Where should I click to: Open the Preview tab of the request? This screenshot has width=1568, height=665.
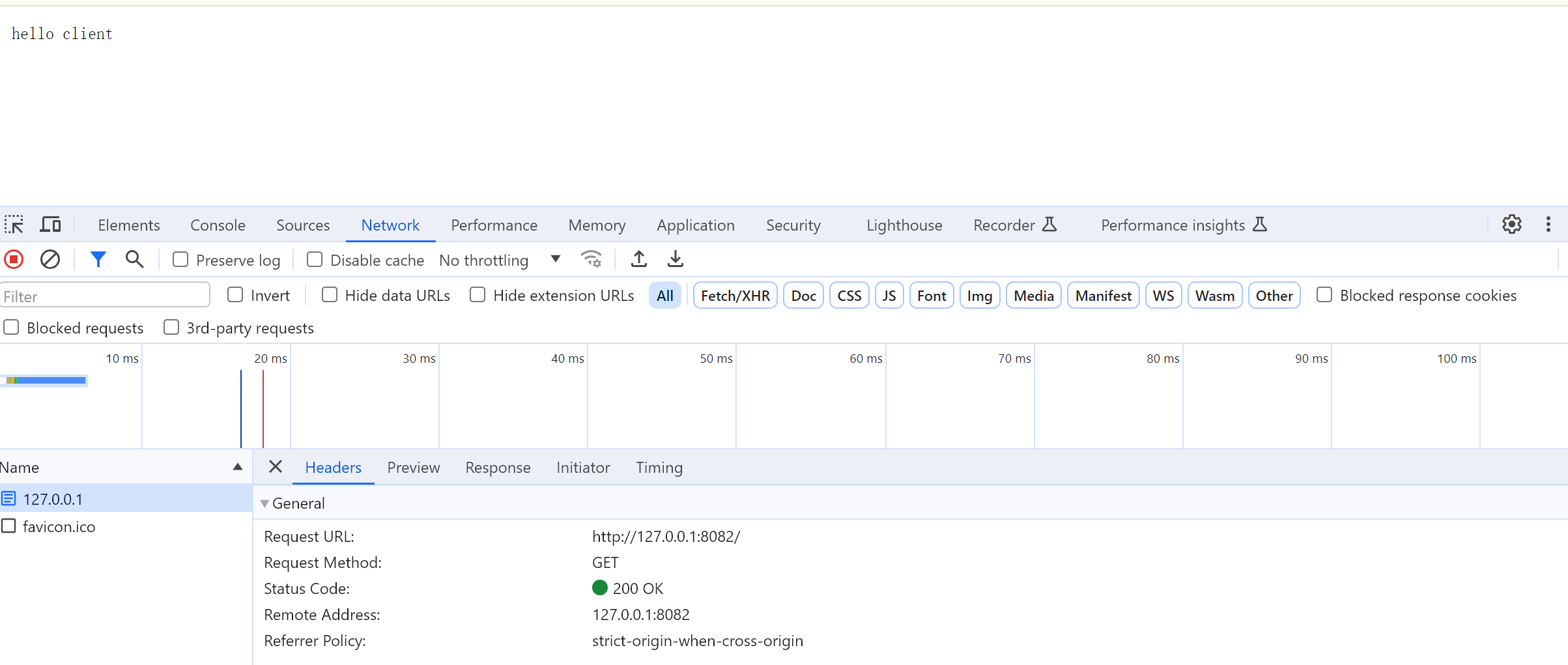click(414, 467)
